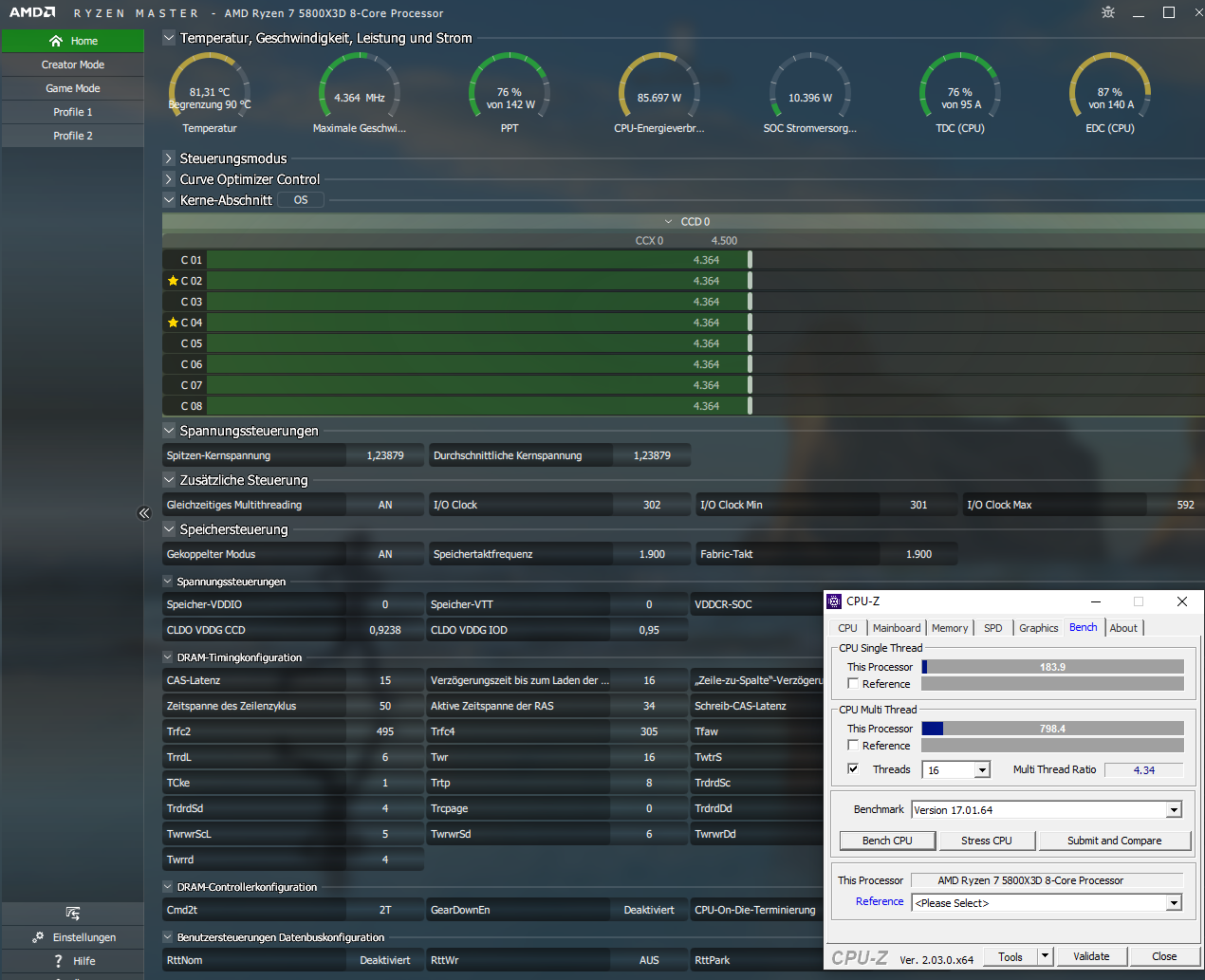Open the Tools dropdown arrow in CPU-Z
This screenshot has width=1205, height=980.
point(1046,956)
